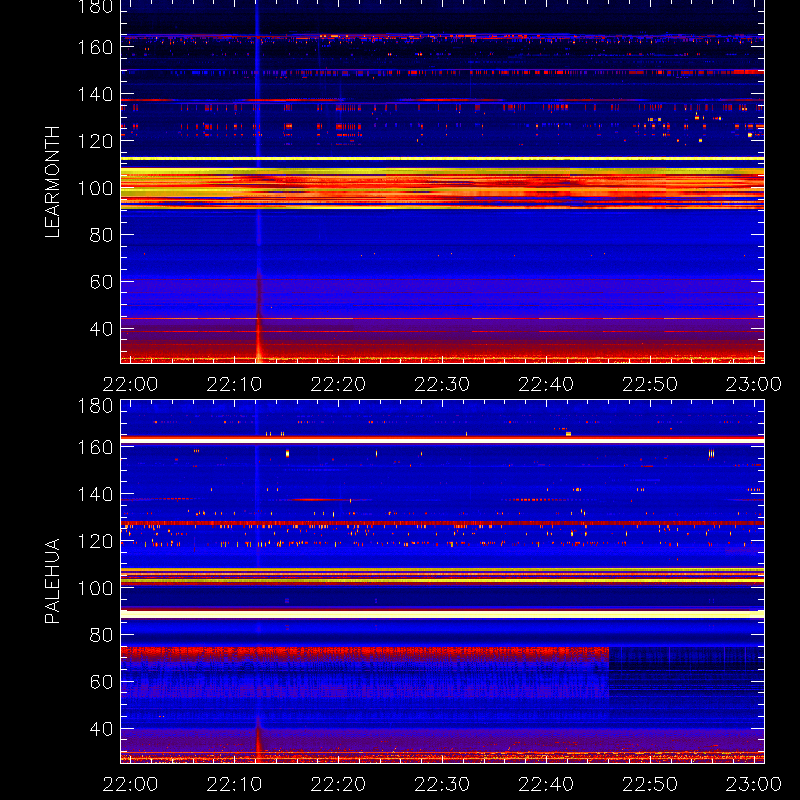800x800 pixels.
Task: Pick the 80 frequency tick on Palehua plot
Action: [x=101, y=635]
